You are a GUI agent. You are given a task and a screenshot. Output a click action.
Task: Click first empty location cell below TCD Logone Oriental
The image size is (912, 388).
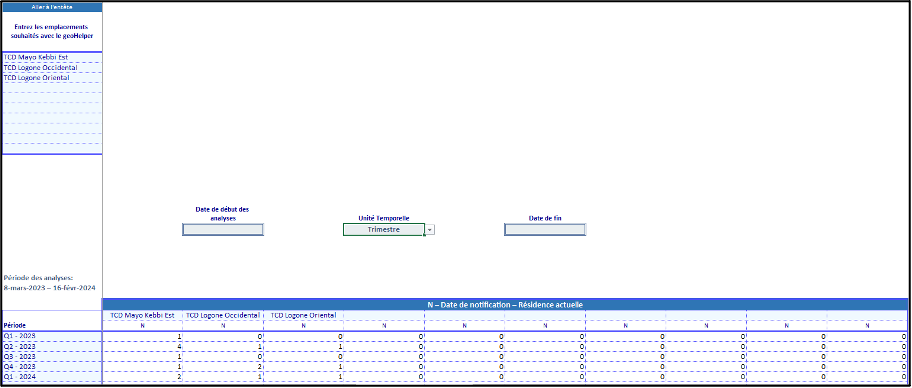52,87
